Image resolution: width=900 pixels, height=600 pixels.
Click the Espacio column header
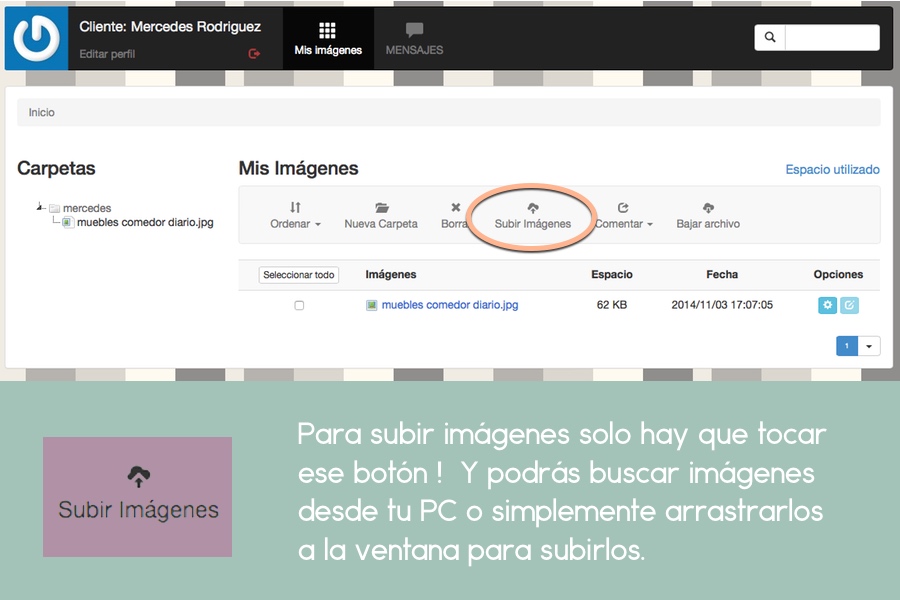pos(612,274)
